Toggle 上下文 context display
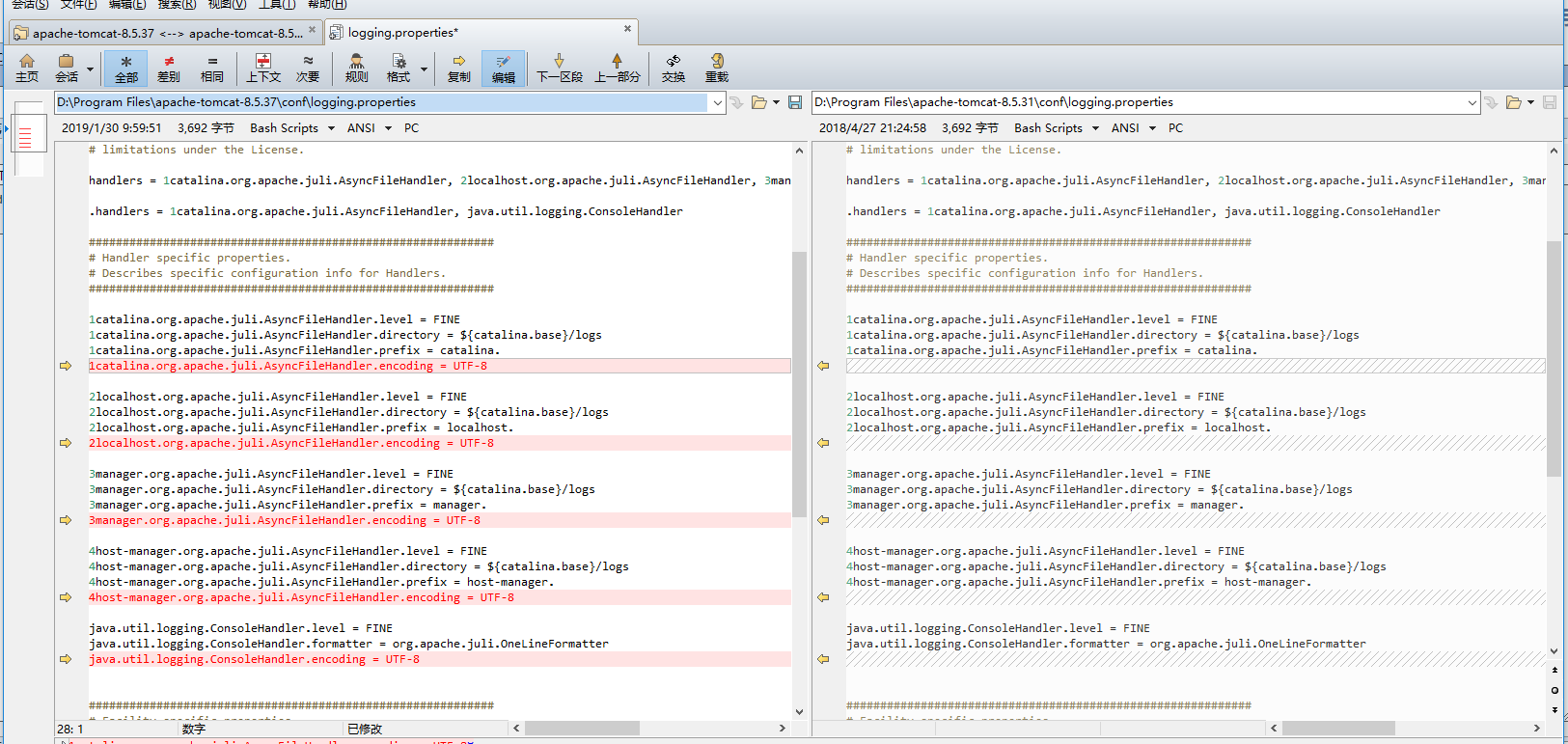1568x744 pixels. click(263, 69)
